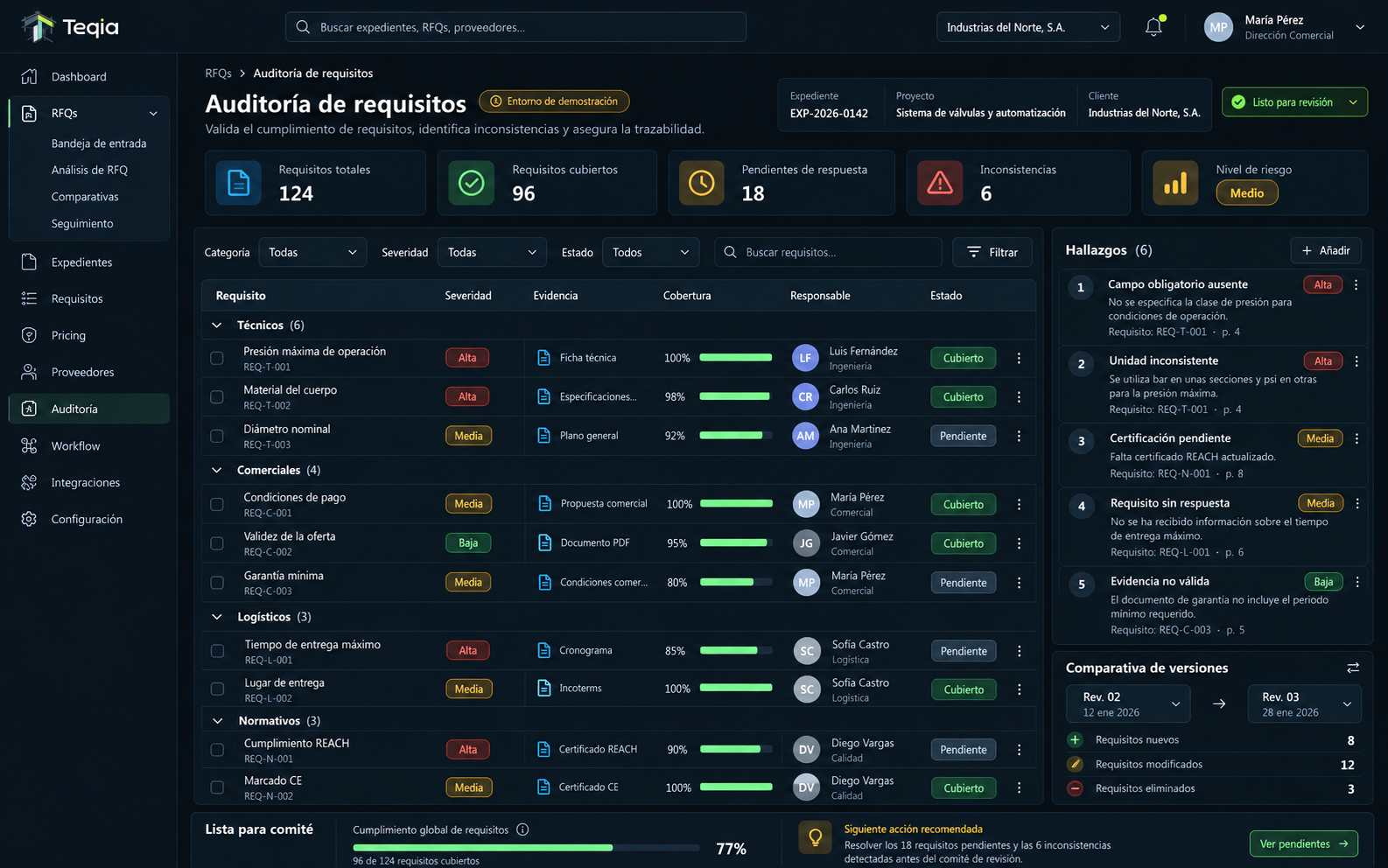The height and width of the screenshot is (868, 1388).
Task: Click the Nivel de riesgo bar chart icon
Action: (x=1175, y=183)
